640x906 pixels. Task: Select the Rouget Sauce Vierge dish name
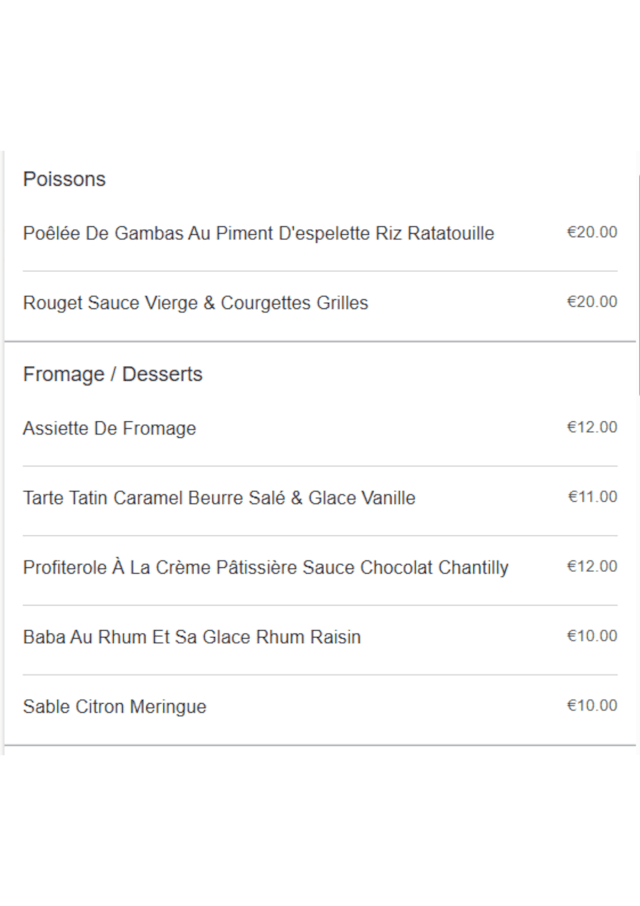(195, 303)
